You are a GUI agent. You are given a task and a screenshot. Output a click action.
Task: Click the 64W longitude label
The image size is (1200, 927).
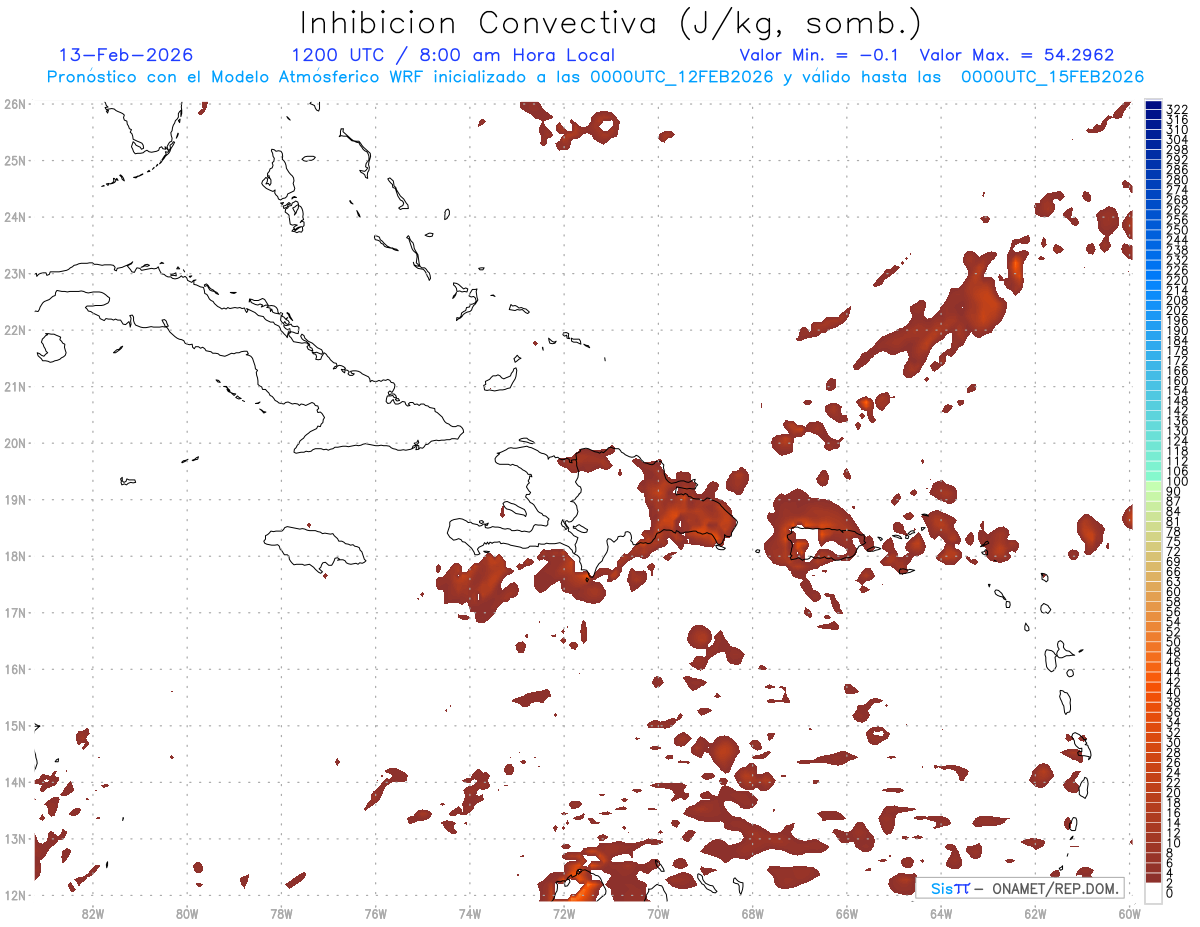940,912
